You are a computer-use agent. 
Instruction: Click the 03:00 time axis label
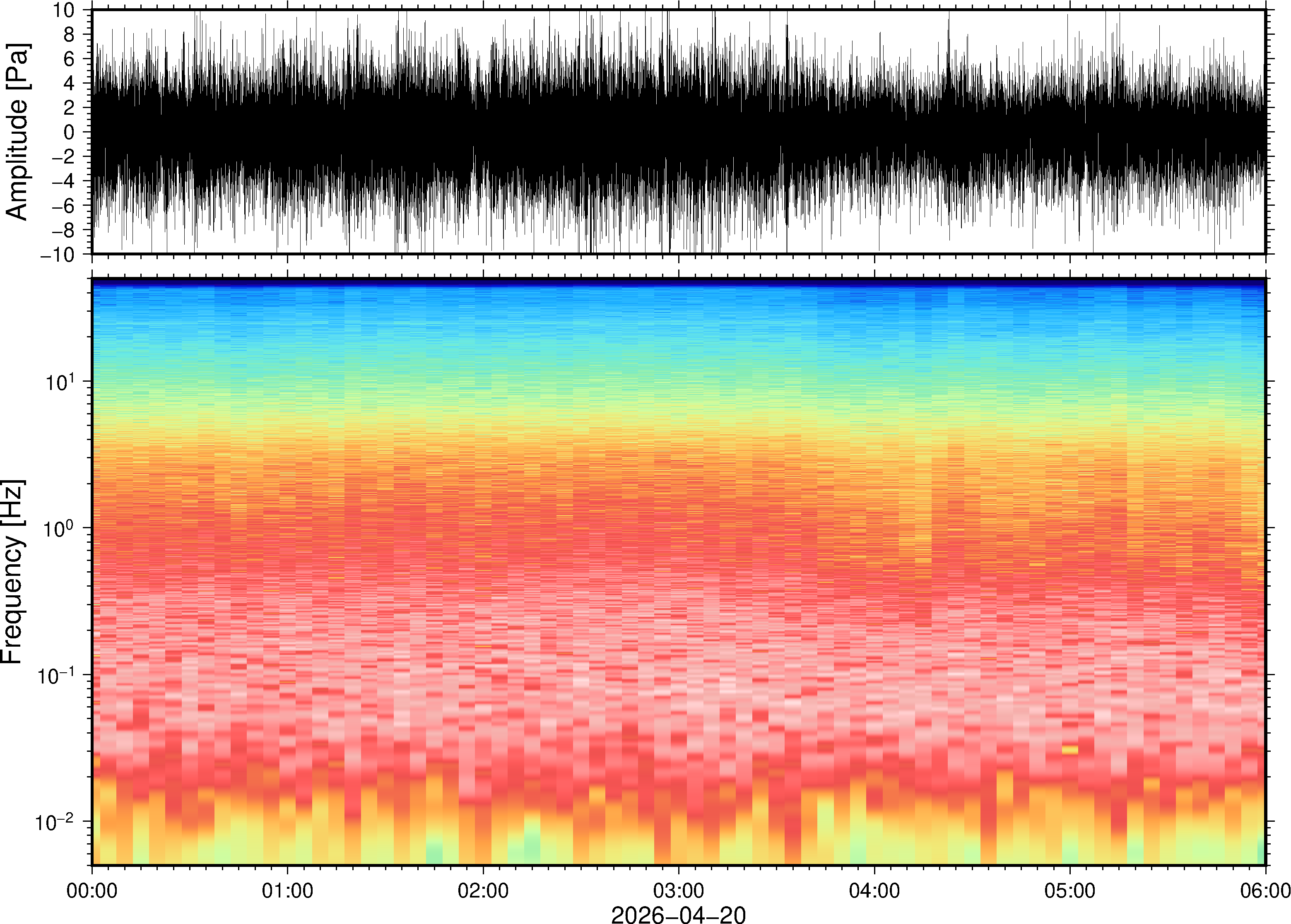pyautogui.click(x=678, y=890)
